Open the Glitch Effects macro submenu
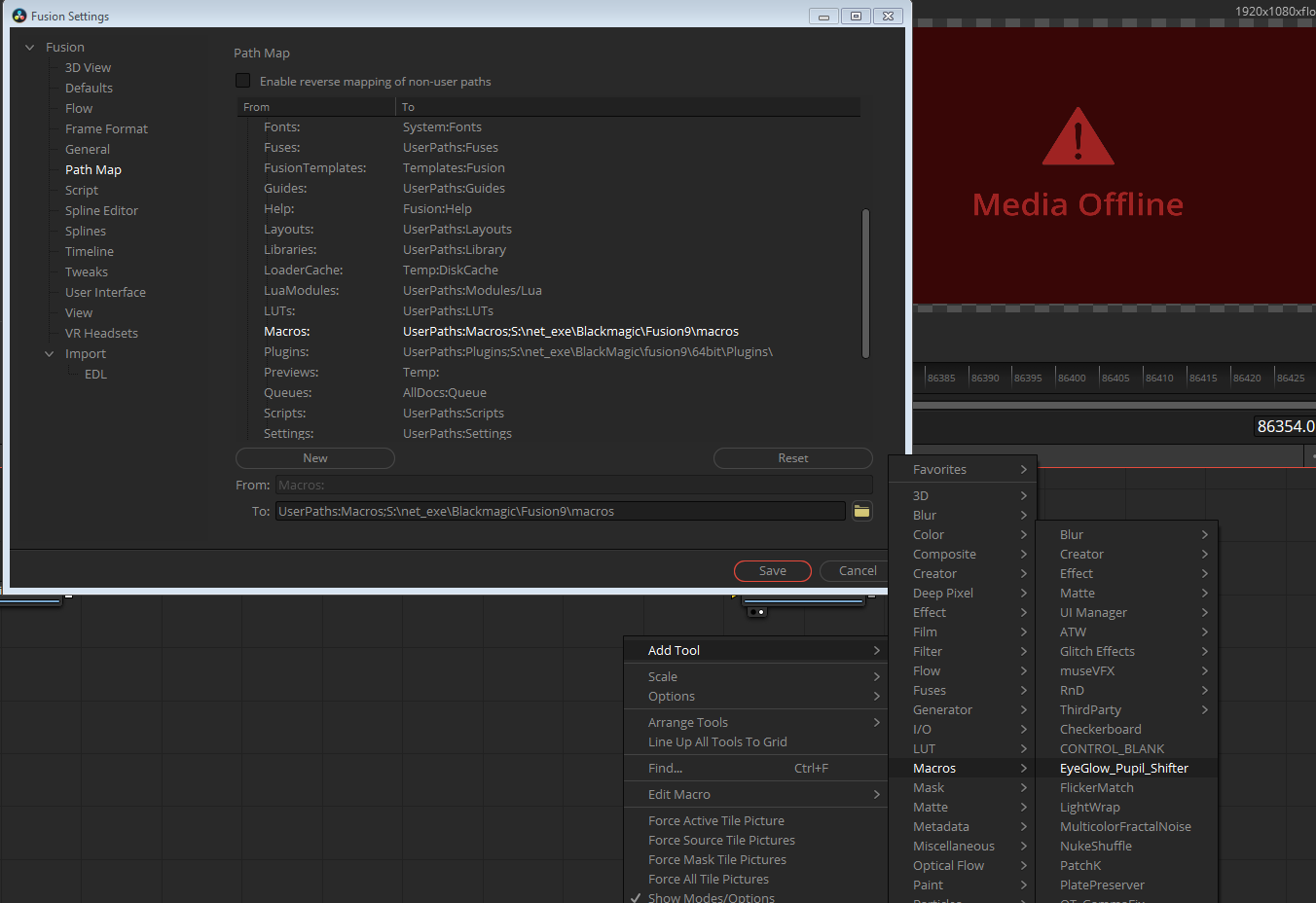The height and width of the screenshot is (903, 1316). click(1128, 651)
